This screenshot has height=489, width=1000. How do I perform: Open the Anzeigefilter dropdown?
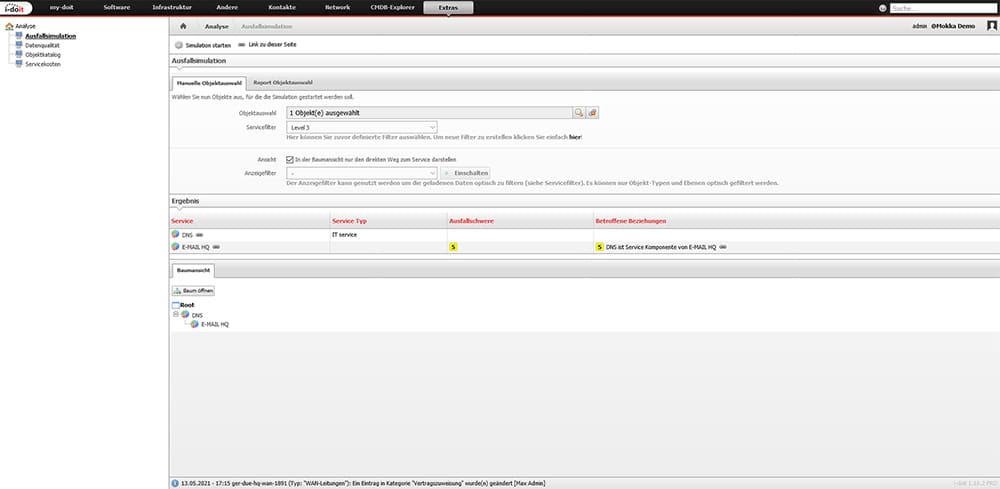pyautogui.click(x=362, y=173)
